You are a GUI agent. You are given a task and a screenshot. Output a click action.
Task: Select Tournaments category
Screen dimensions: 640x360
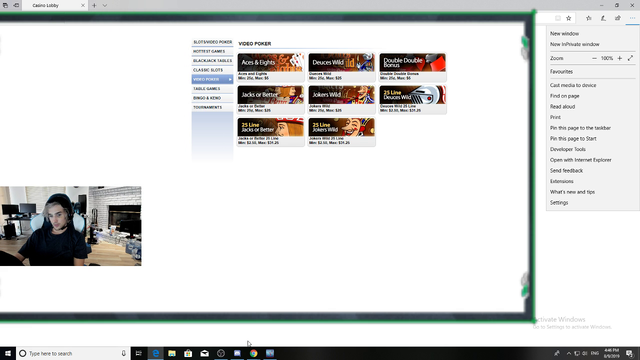coord(212,107)
